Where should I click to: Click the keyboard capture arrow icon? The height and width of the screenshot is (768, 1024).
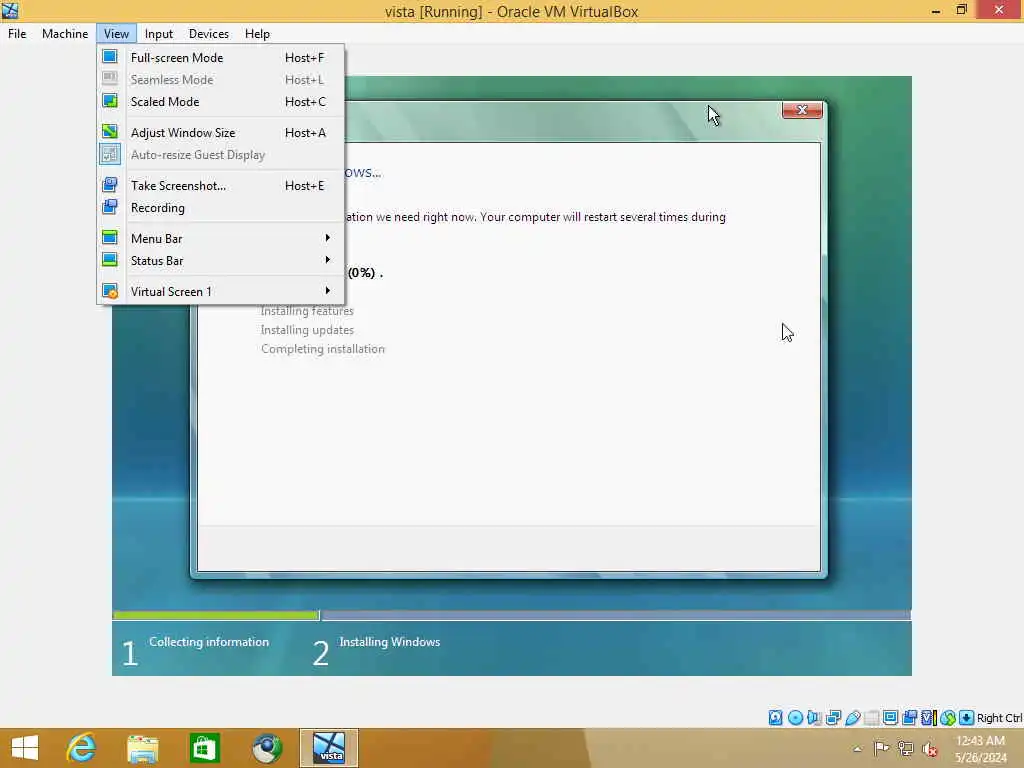(967, 718)
